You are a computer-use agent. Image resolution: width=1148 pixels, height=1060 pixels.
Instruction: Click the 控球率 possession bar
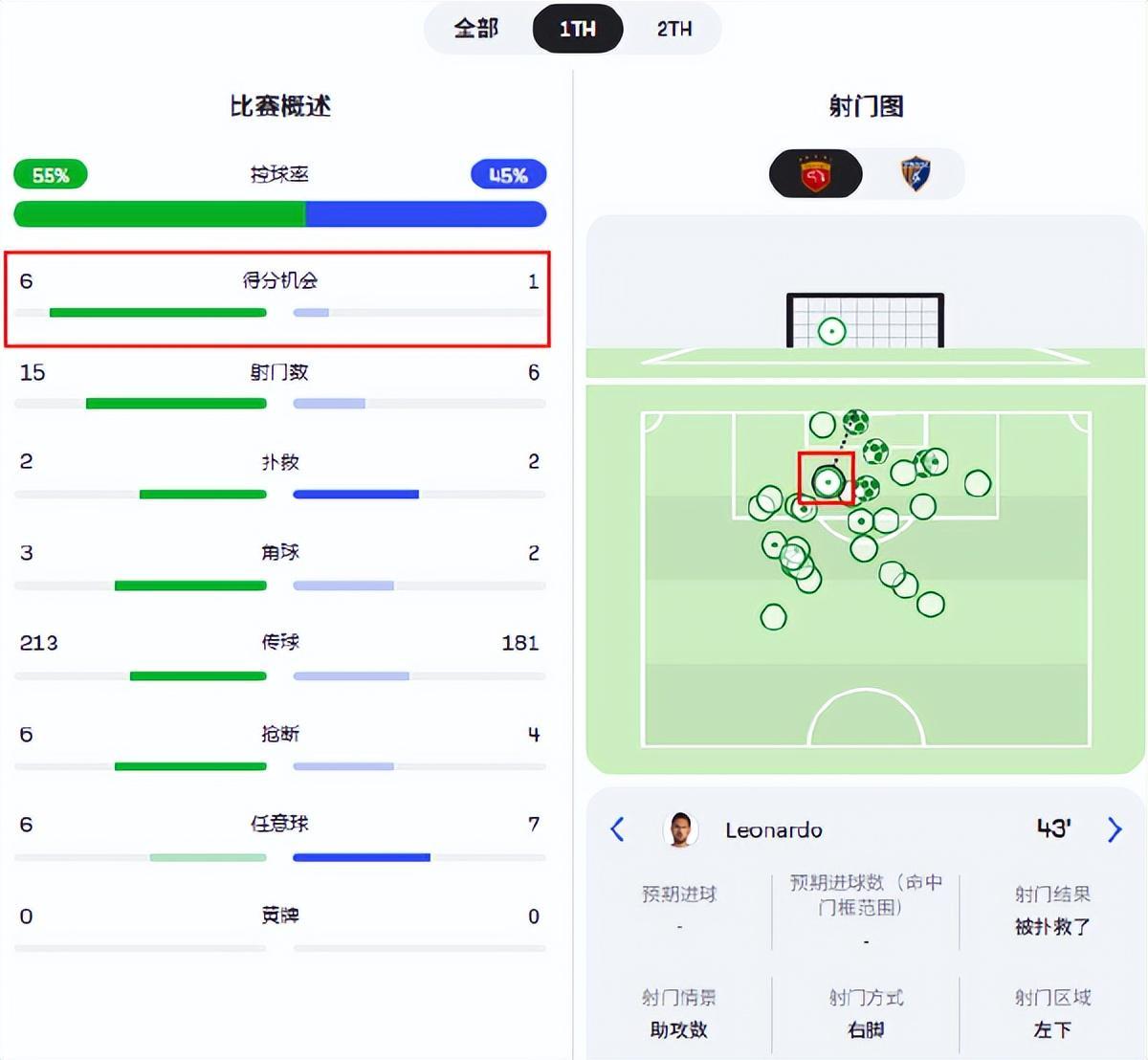coord(279,213)
